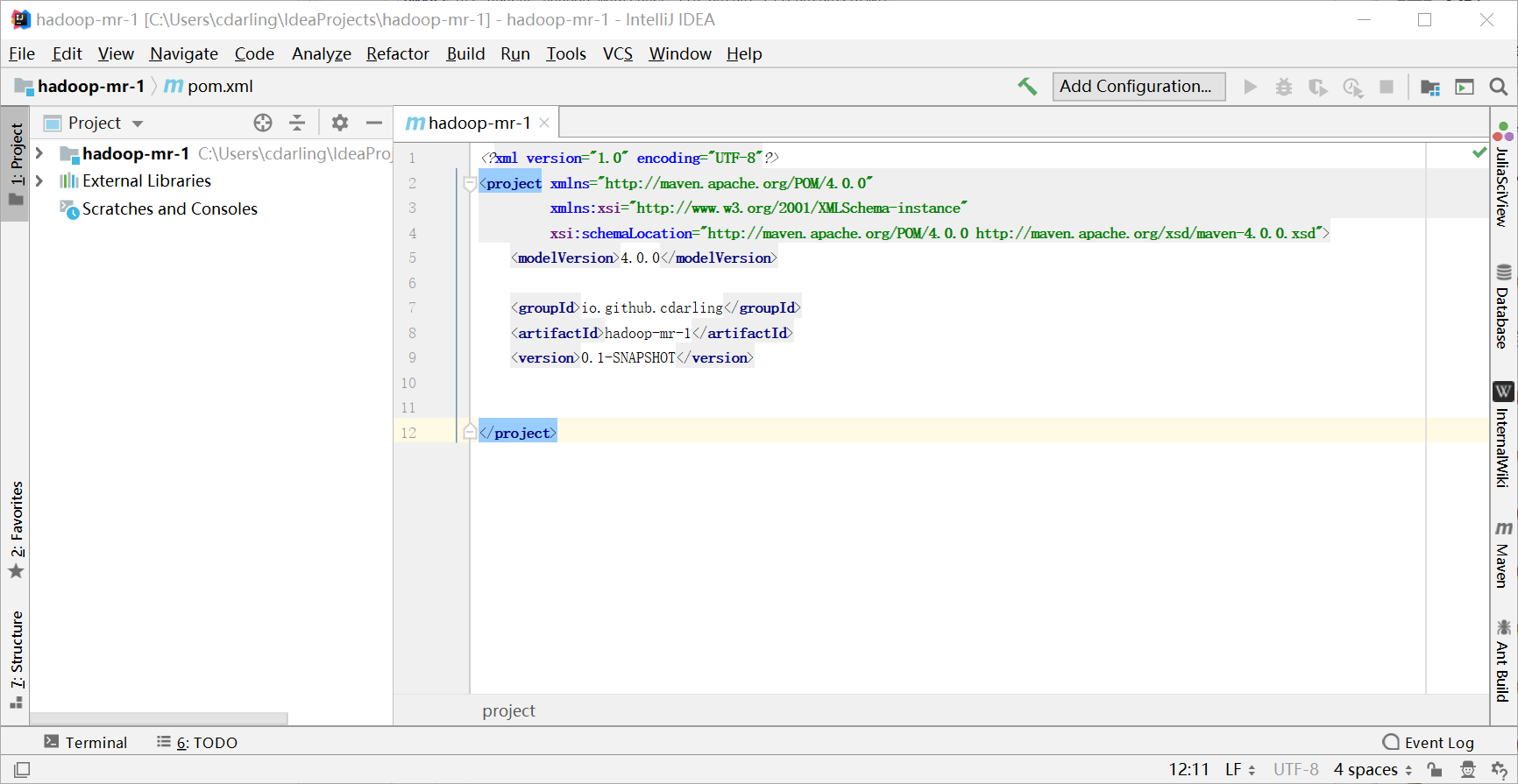Click the Build Project hammer icon
Viewport: 1518px width, 784px height.
coord(1027,86)
